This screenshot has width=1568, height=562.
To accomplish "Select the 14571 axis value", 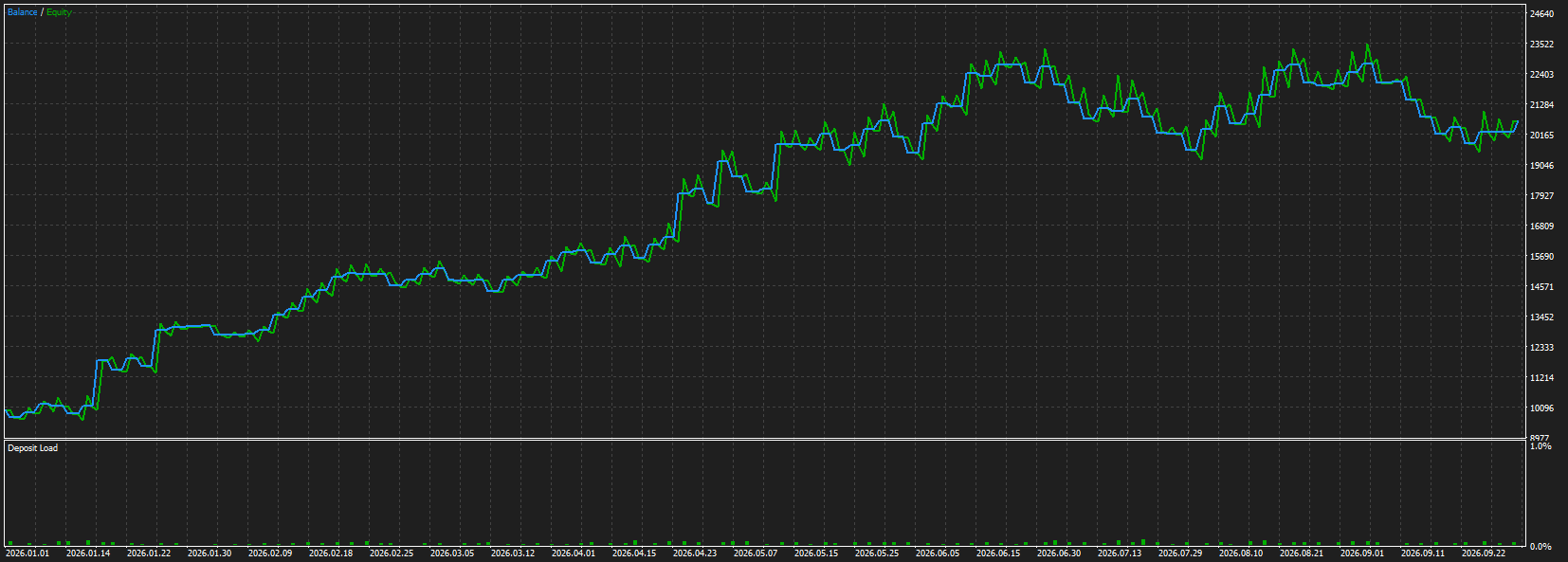I will pyautogui.click(x=1541, y=287).
